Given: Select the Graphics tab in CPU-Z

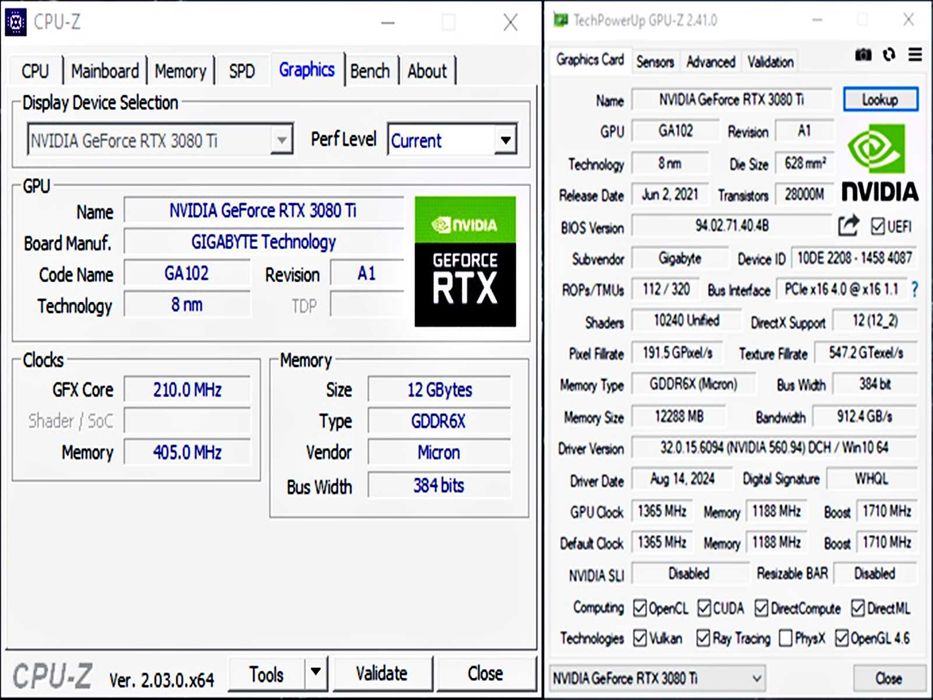Looking at the screenshot, I should 307,70.
